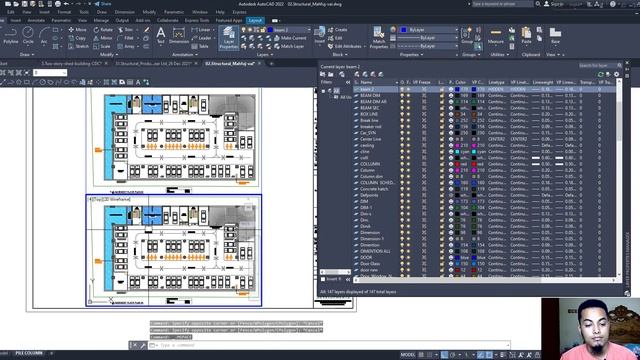This screenshot has height=360, width=640.
Task: Click the layer manager Refresh icon
Action: click(x=600, y=74)
